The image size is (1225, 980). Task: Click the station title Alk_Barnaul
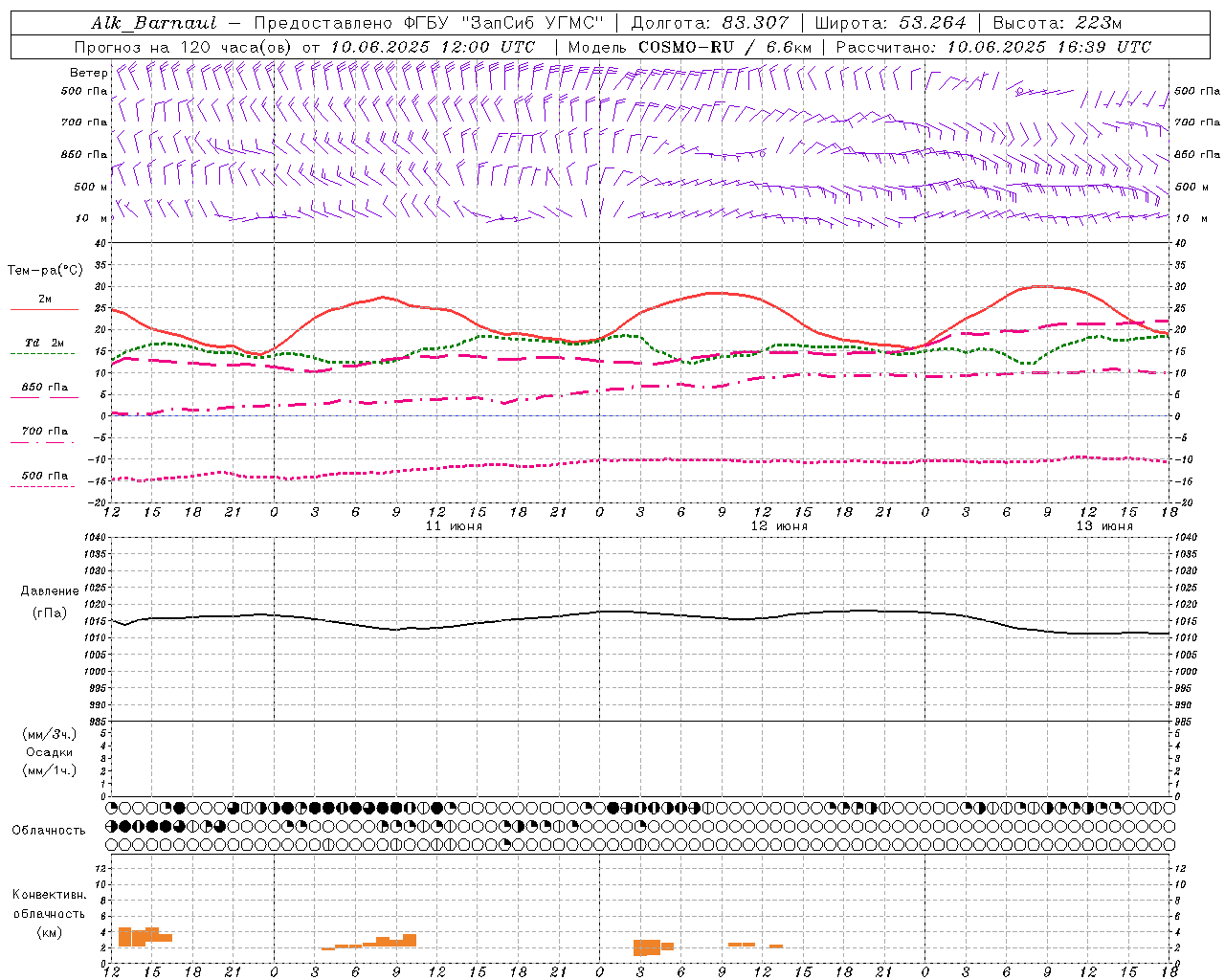[154, 23]
